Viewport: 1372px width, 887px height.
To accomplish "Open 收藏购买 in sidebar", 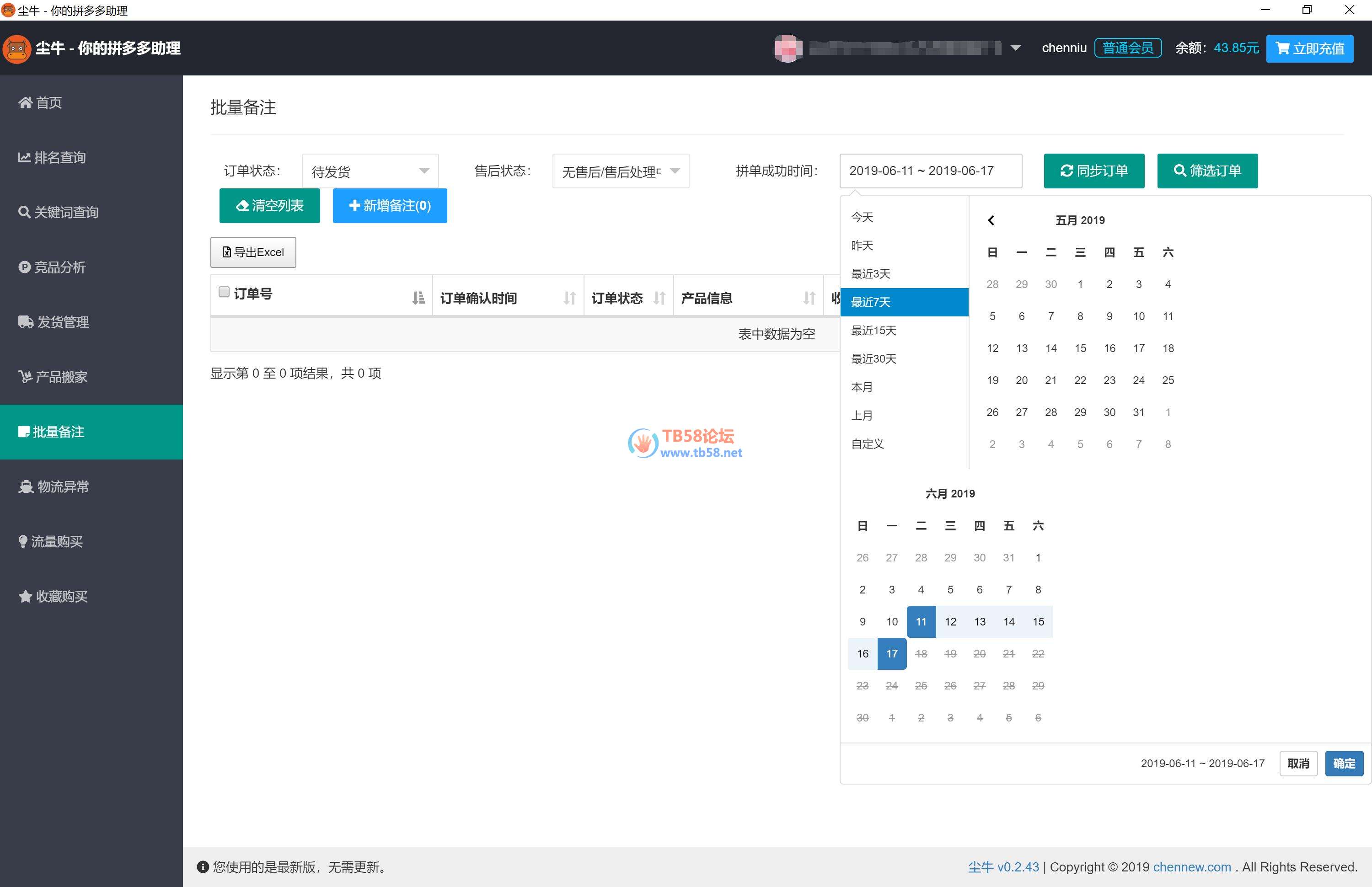I will click(91, 596).
